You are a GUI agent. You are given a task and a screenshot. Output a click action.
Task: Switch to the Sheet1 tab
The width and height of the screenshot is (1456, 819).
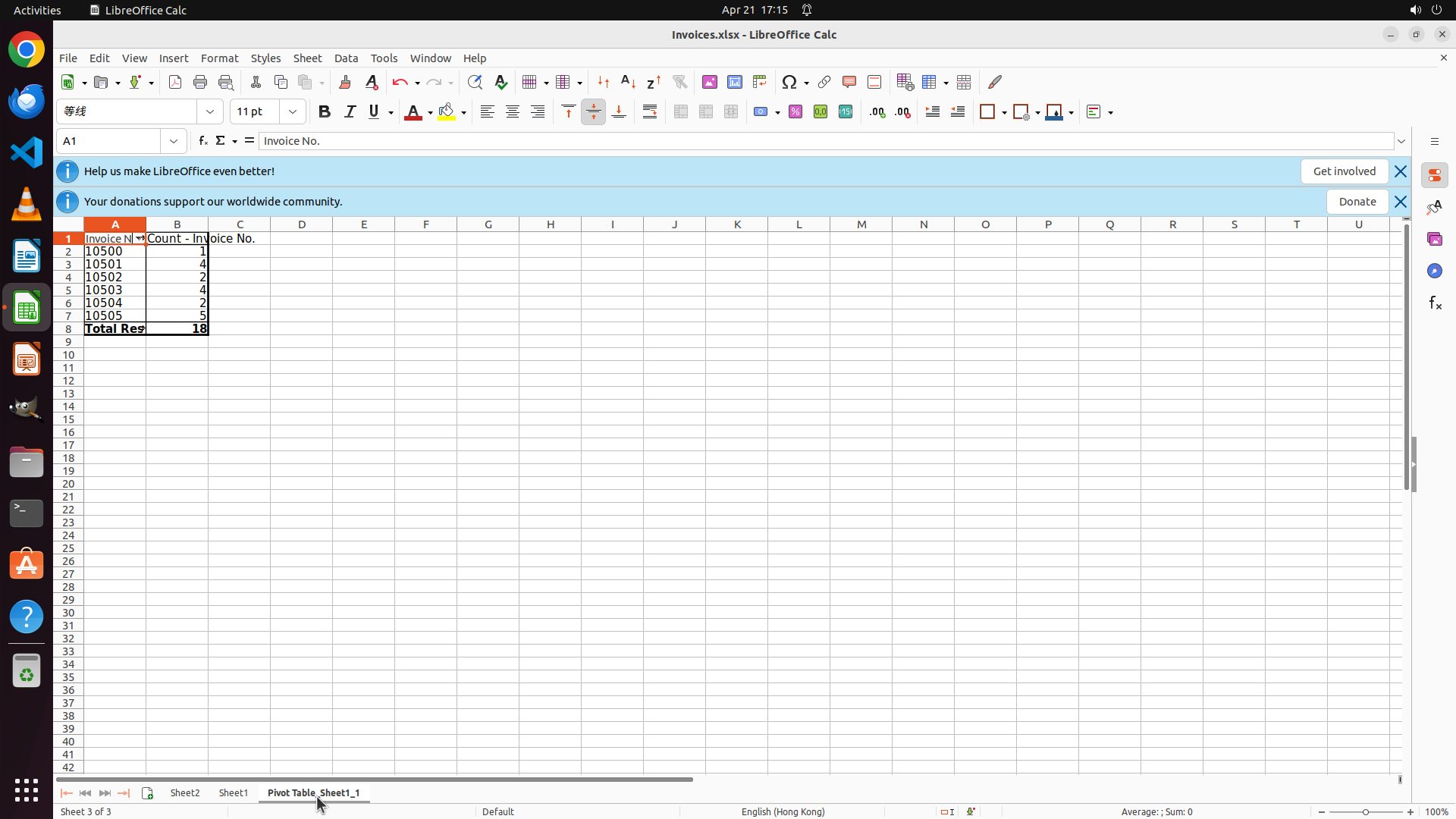tap(233, 792)
